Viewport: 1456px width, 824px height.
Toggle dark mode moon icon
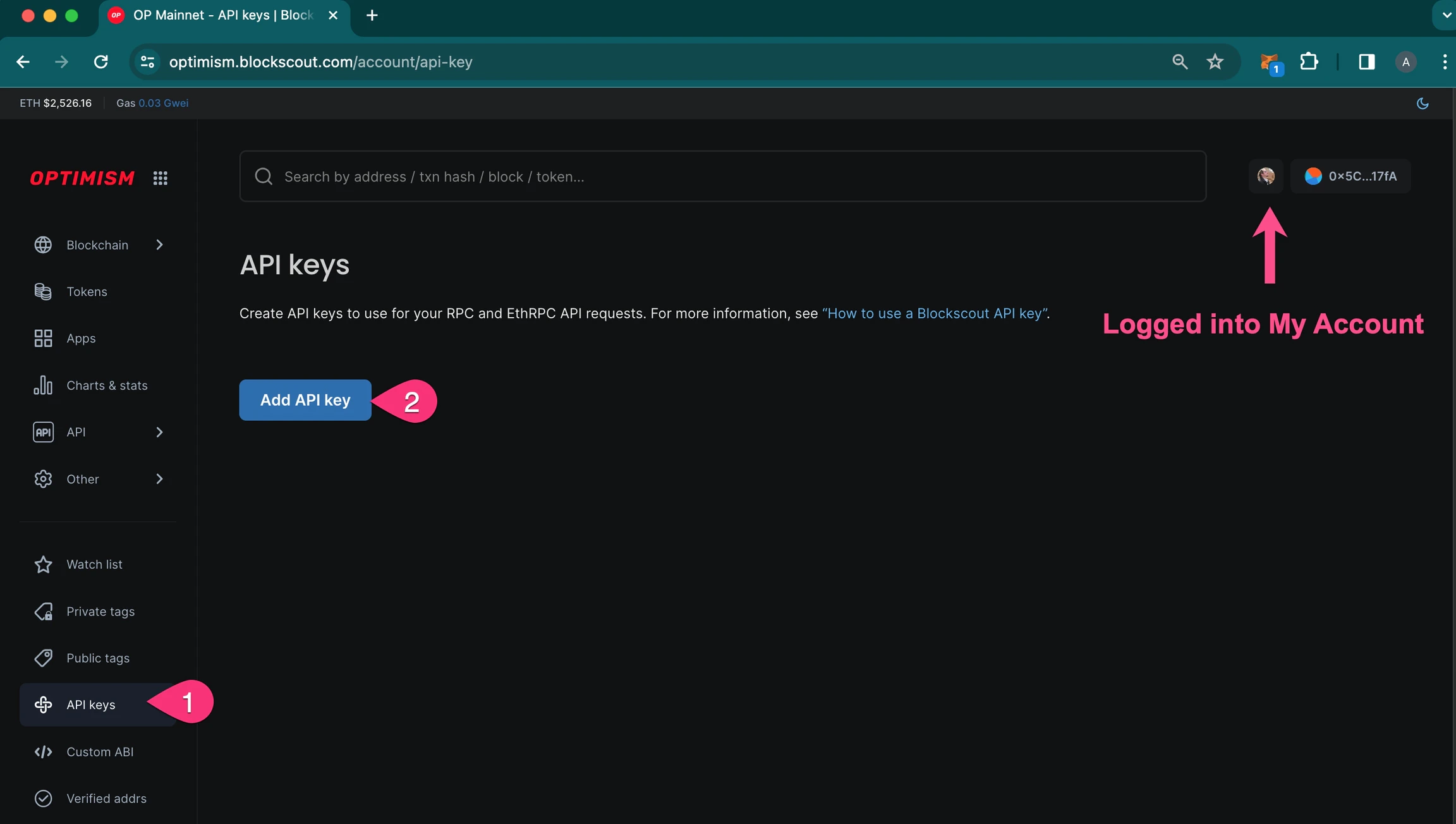1423,103
